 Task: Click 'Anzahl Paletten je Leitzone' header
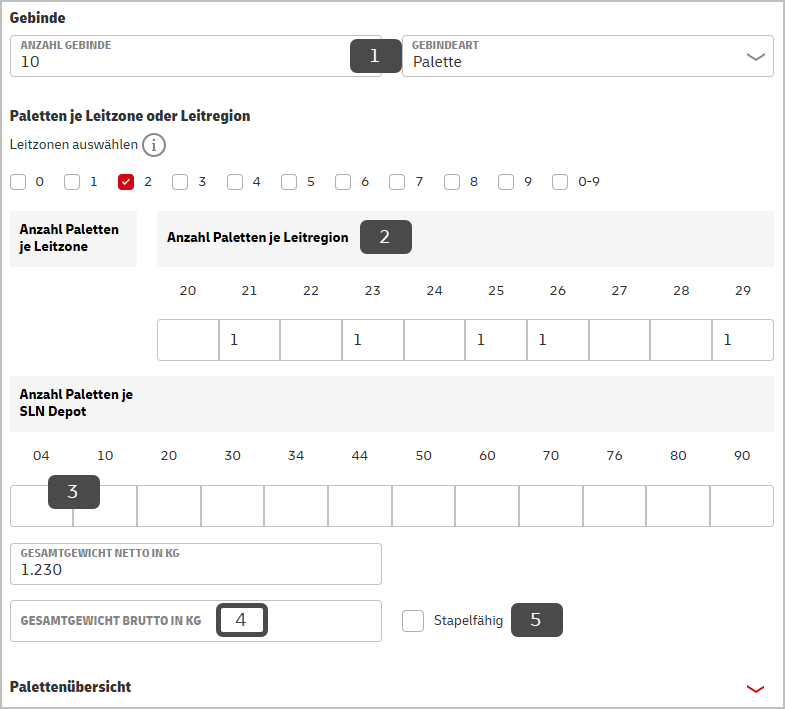click(69, 238)
